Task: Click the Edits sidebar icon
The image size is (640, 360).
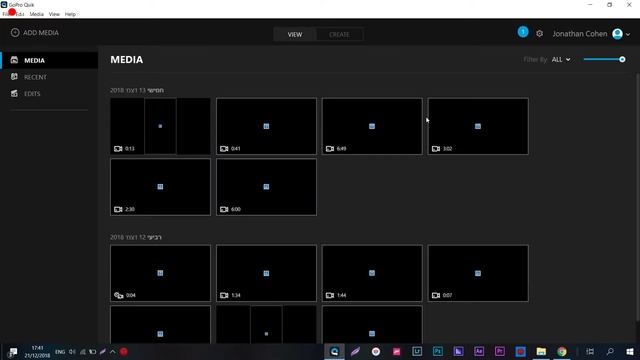Action: (14, 93)
